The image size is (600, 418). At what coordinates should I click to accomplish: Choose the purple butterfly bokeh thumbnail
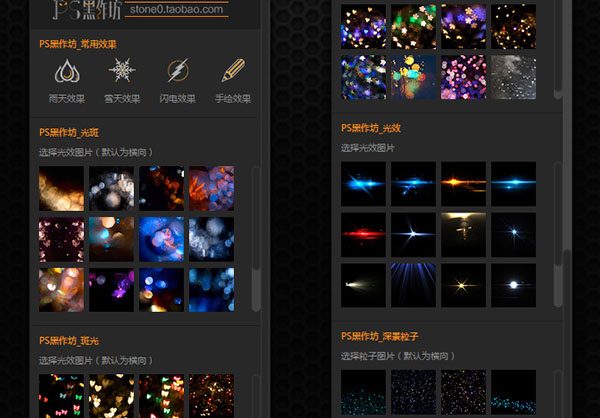[x=111, y=290]
